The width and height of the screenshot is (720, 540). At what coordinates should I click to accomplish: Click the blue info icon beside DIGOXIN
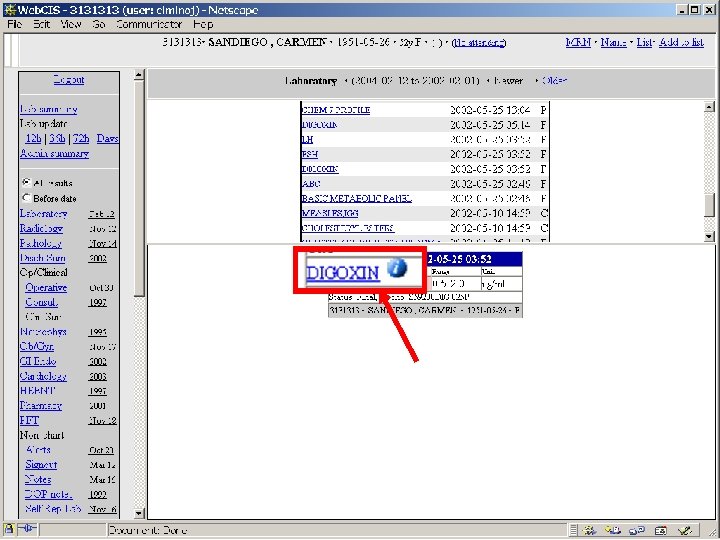point(397,268)
